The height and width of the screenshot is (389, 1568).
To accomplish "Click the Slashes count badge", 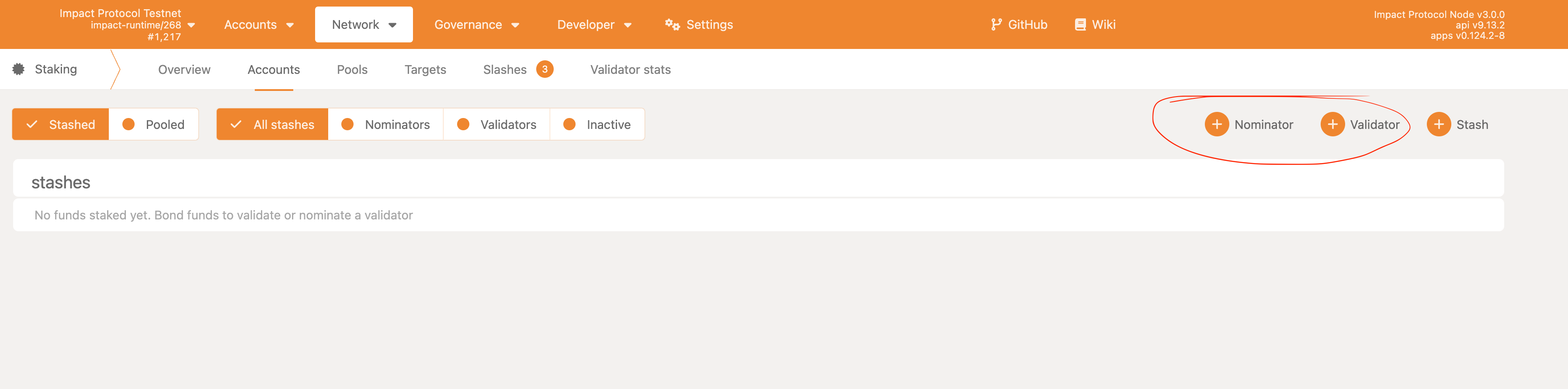I will 545,69.
